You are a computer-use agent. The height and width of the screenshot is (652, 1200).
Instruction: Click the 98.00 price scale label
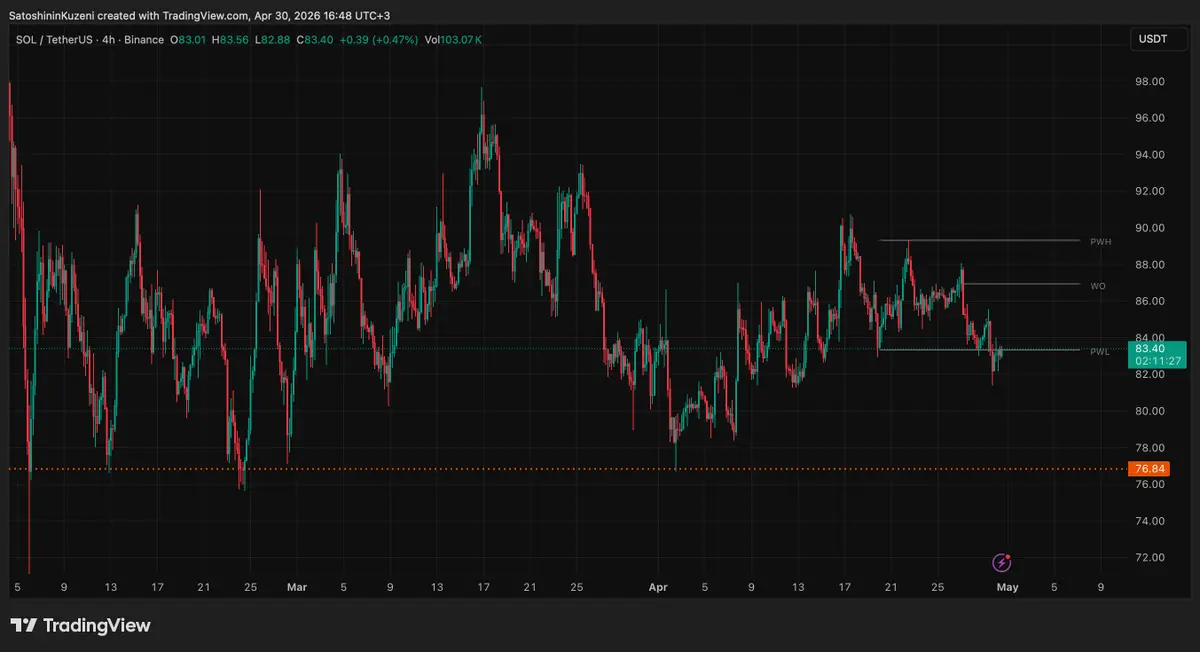point(1144,82)
